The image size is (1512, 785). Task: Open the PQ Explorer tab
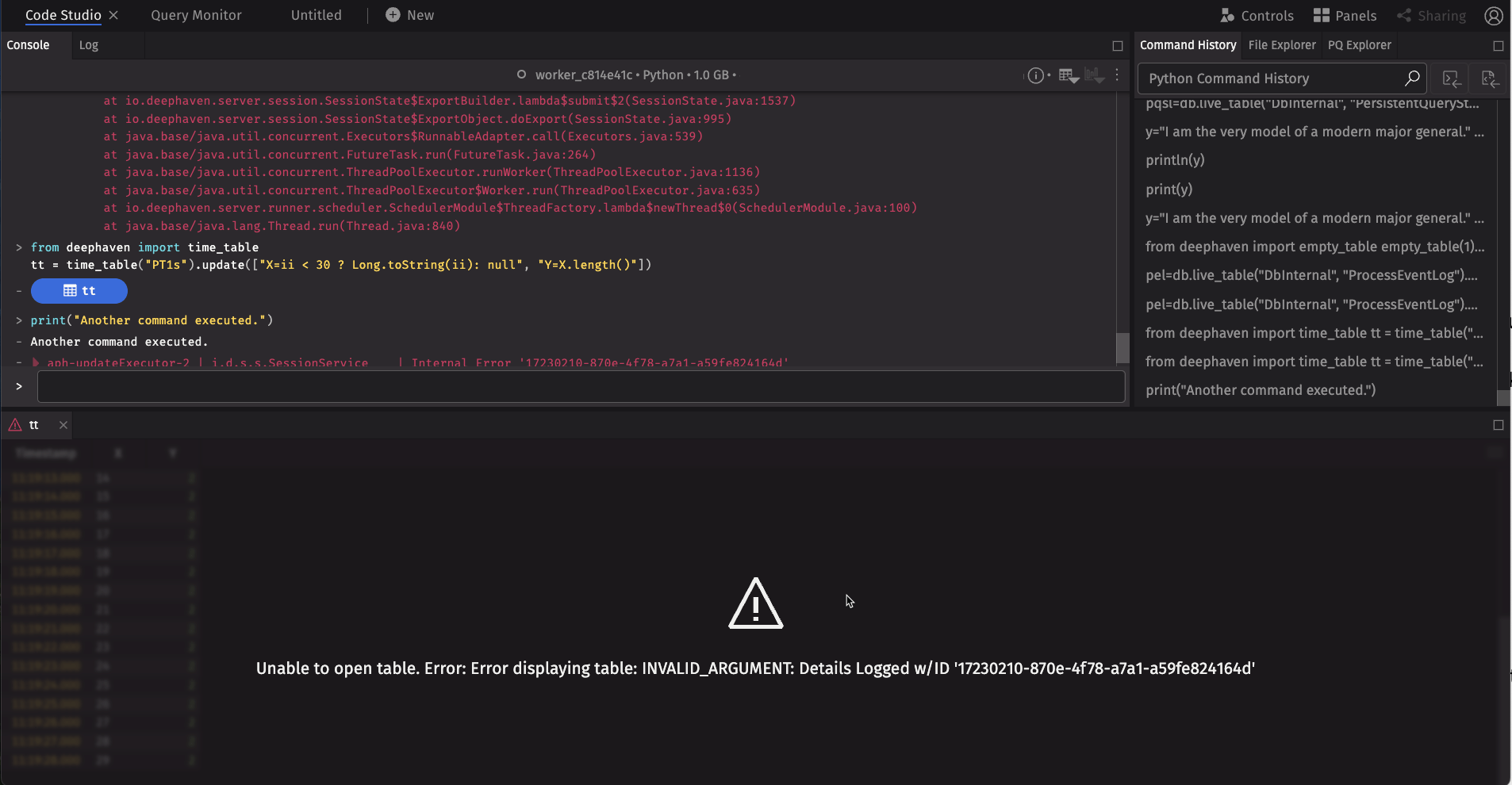[x=1359, y=45]
